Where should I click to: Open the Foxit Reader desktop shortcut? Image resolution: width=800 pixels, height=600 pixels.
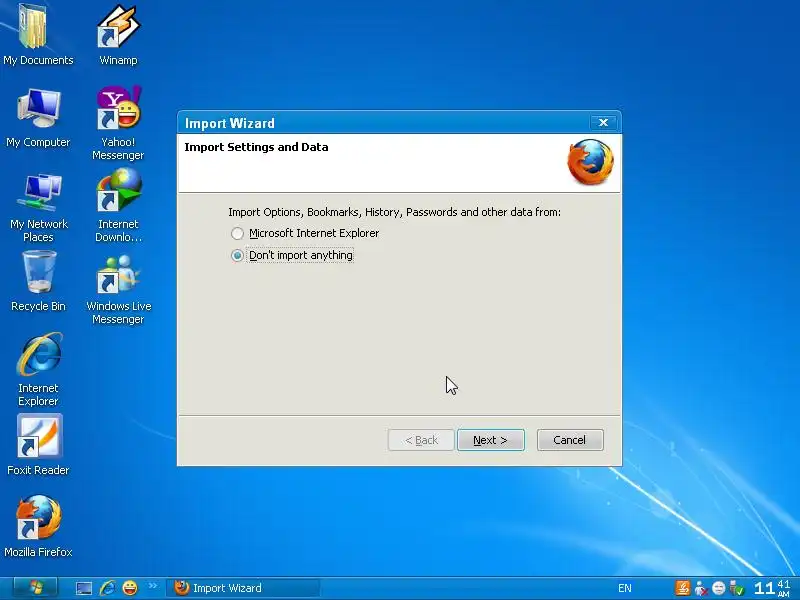click(38, 445)
